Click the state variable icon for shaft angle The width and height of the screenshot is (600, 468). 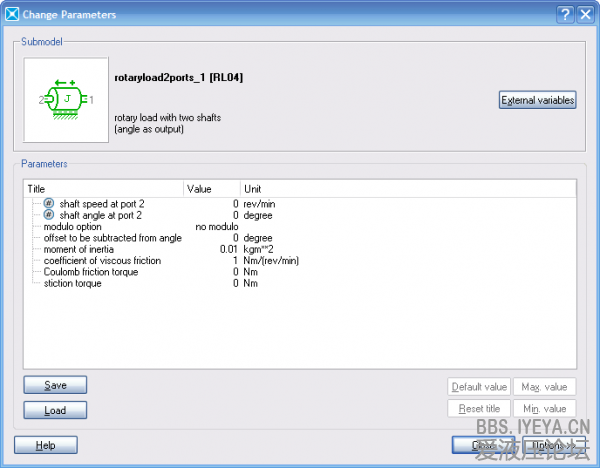point(49,215)
